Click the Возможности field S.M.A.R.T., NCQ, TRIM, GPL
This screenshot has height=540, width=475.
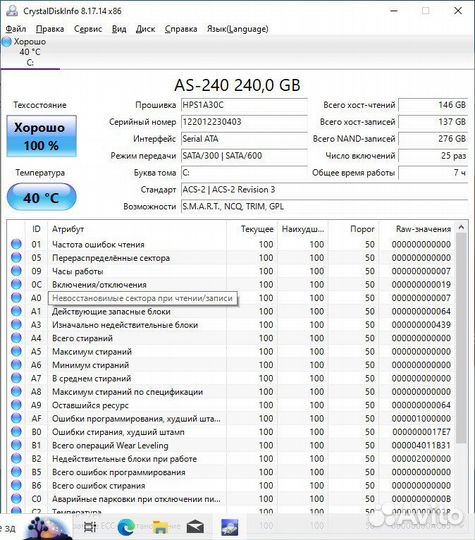click(324, 206)
